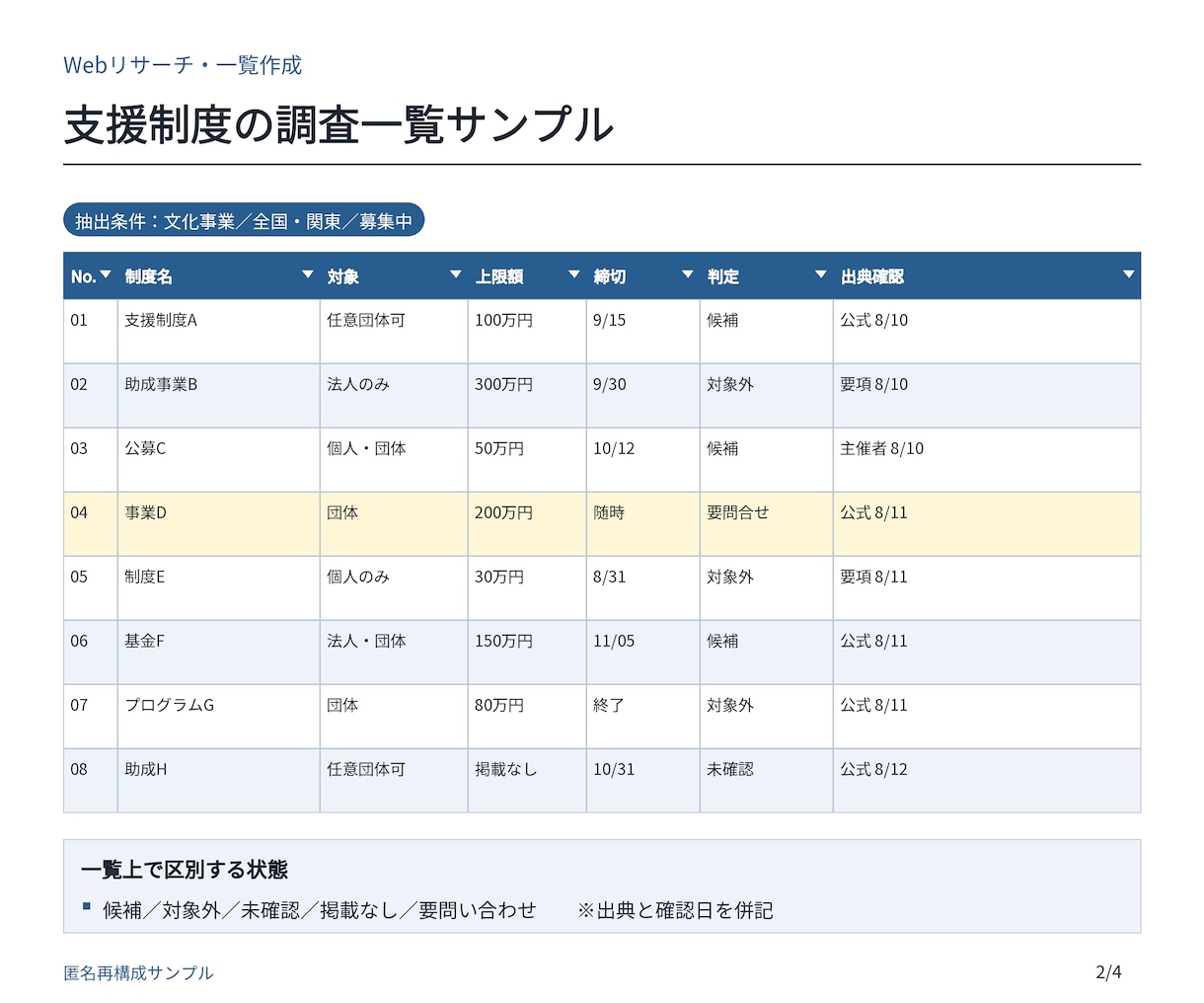Select source cell 要項 8/10
This screenshot has width=1204, height=1003.
pos(987,395)
